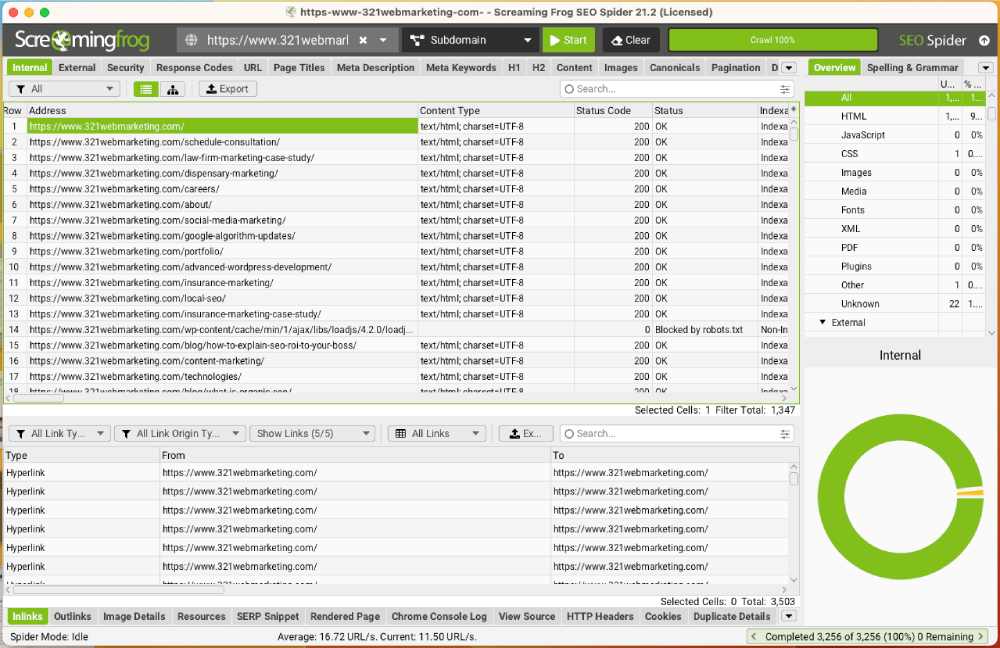Open the All Link Origin Types dropdown
Viewport: 1000px width, 648px height.
click(x=180, y=434)
